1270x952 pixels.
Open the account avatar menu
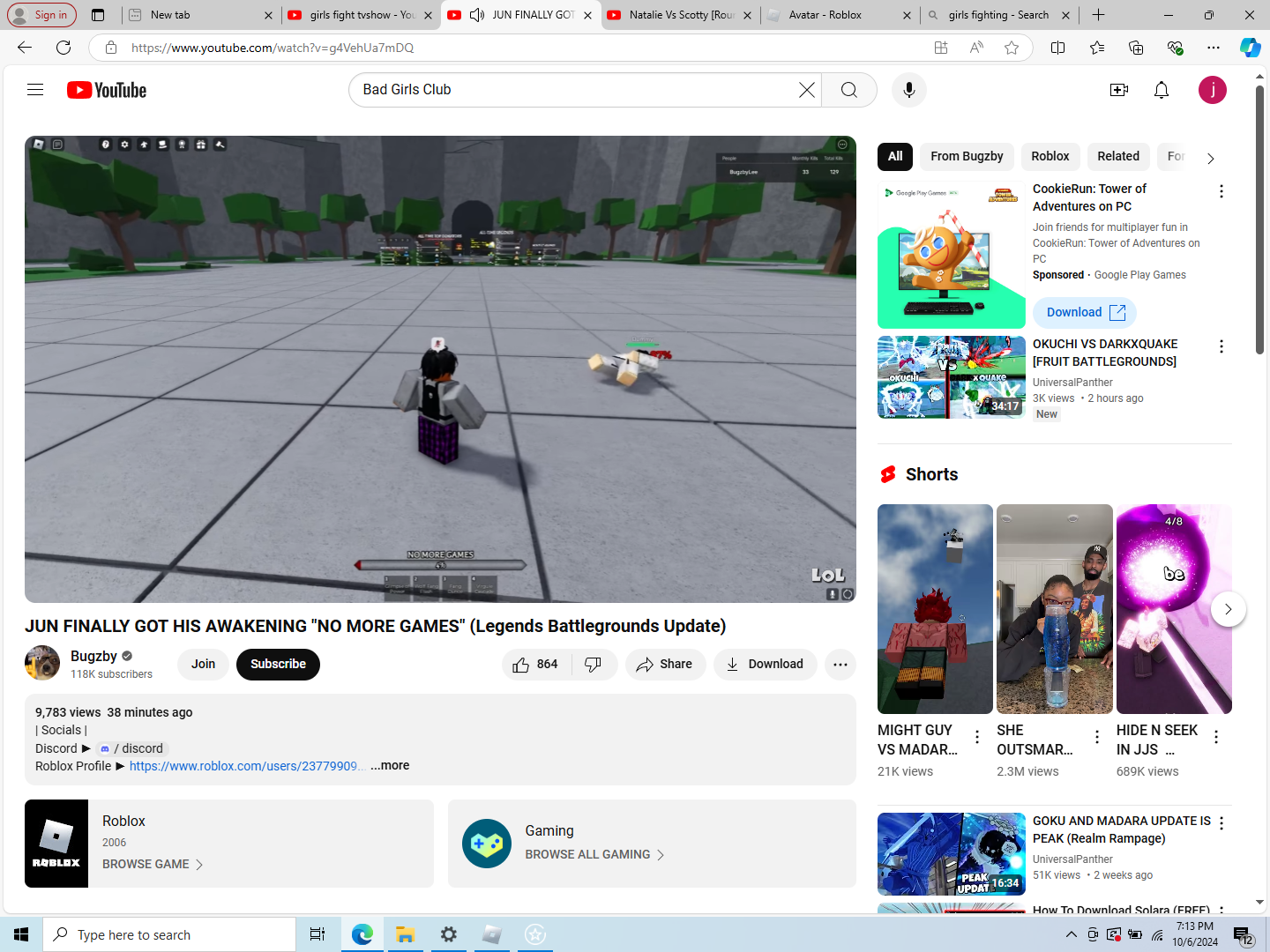coord(1213,90)
